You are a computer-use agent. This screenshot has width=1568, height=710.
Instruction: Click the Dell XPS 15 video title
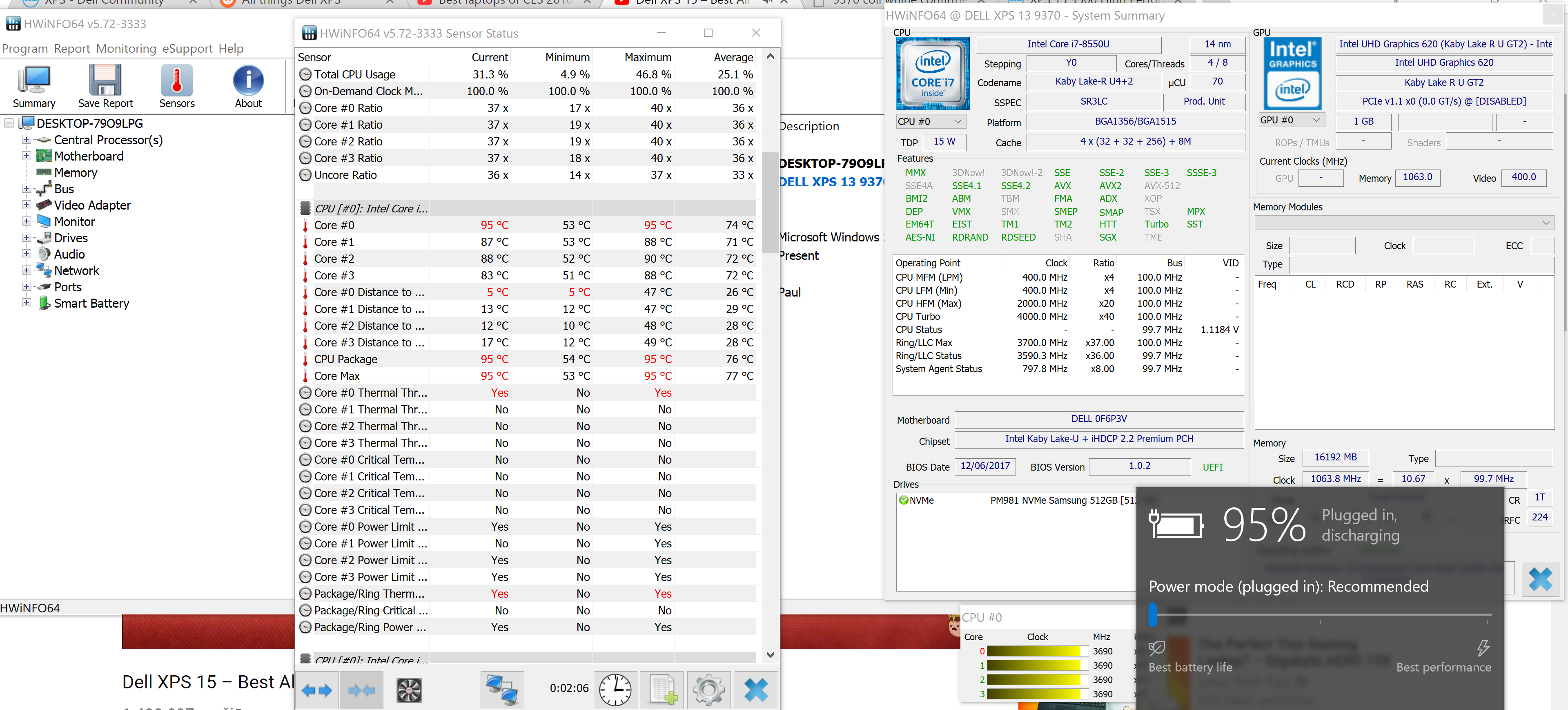click(x=208, y=682)
